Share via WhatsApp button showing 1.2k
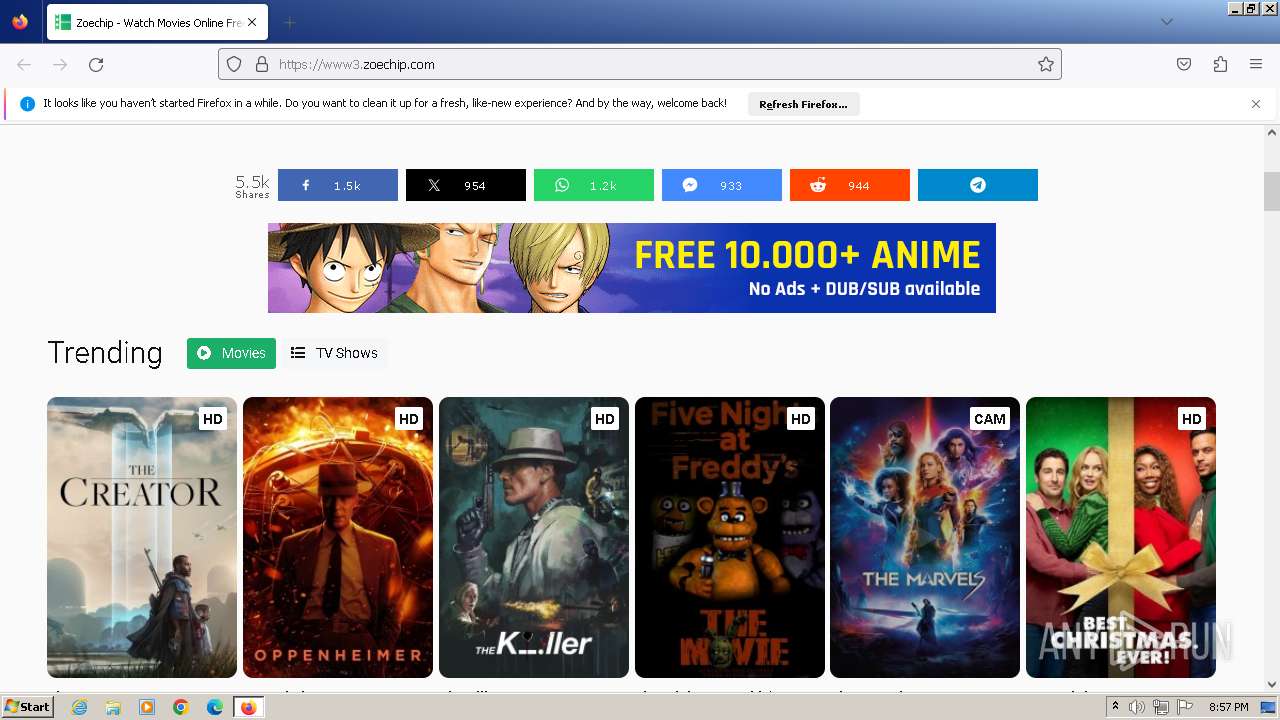The width and height of the screenshot is (1280, 720). [594, 185]
